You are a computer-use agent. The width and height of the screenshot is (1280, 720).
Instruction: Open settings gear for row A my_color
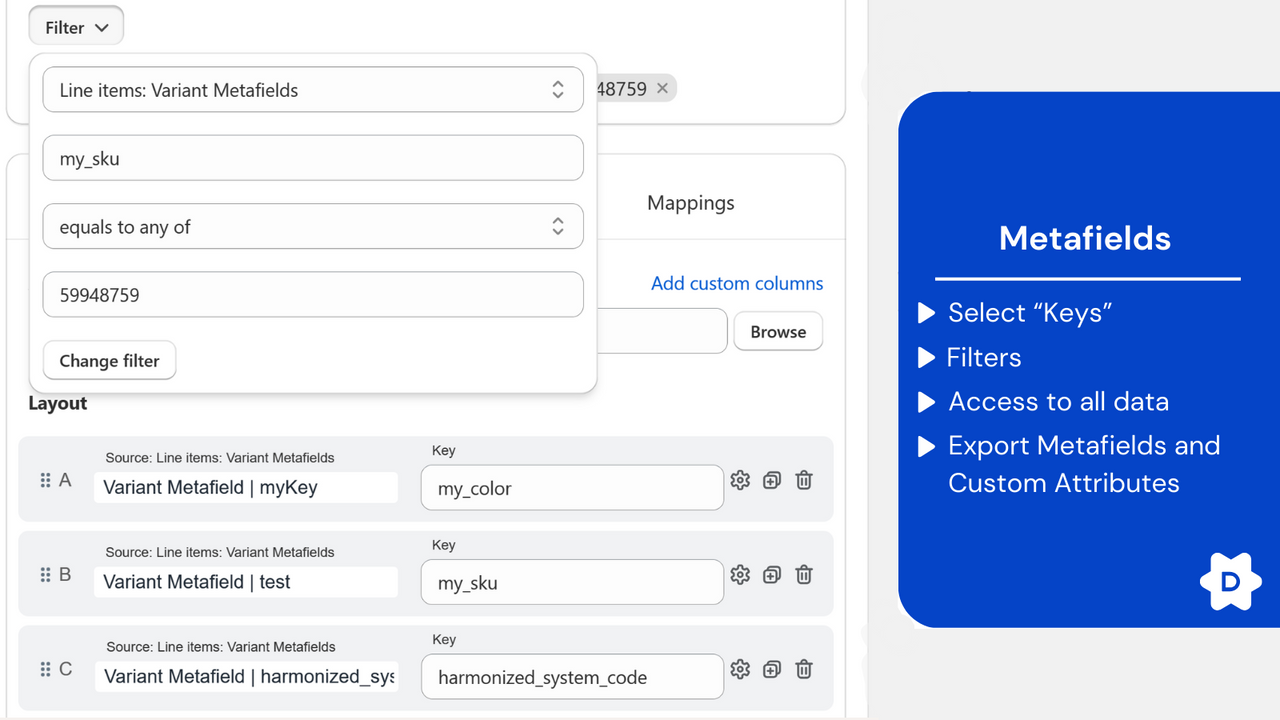coord(740,480)
